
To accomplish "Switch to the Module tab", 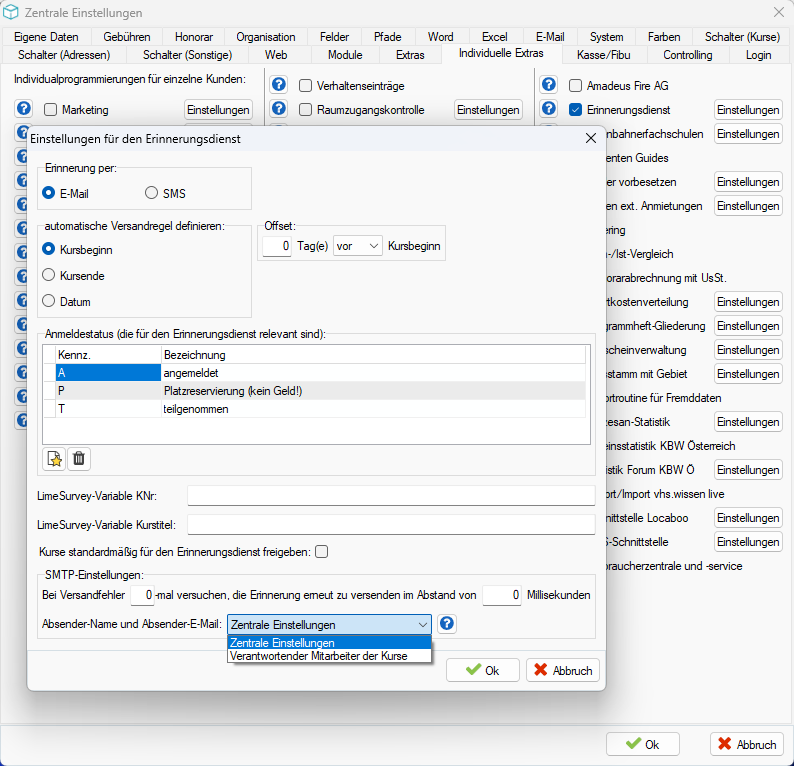I will click(x=345, y=55).
